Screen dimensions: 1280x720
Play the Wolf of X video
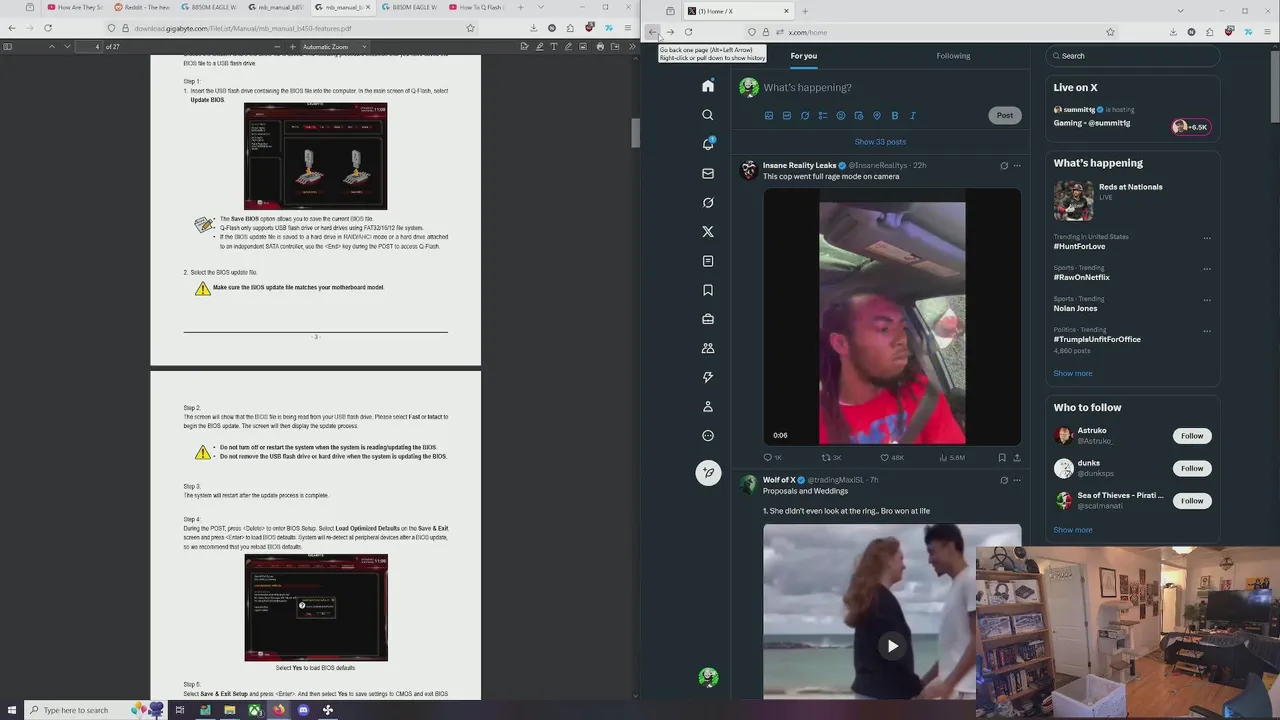(x=892, y=646)
